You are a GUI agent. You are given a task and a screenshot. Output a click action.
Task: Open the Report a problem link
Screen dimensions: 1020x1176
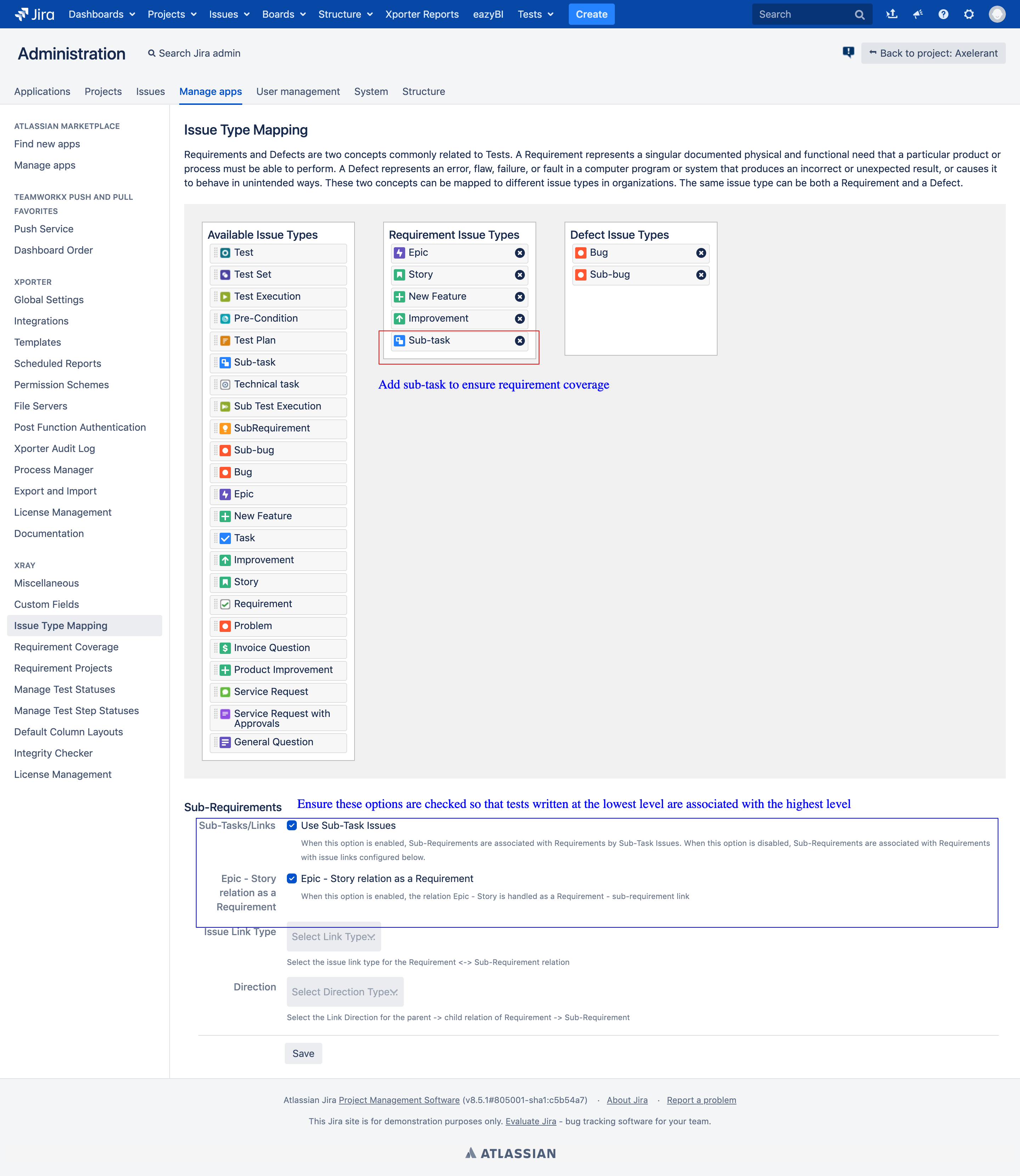click(701, 1100)
